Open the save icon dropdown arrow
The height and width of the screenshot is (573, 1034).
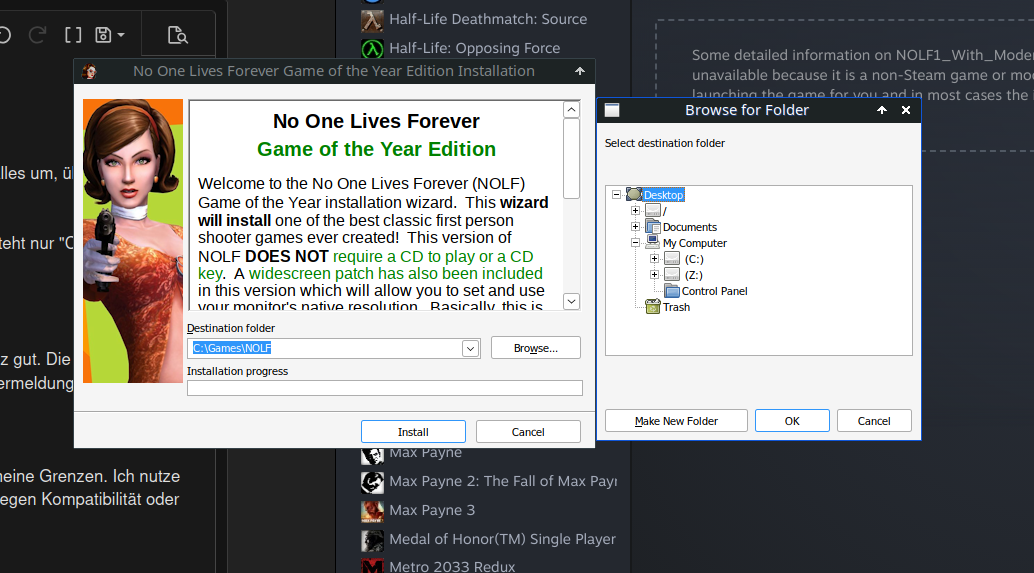[121, 35]
